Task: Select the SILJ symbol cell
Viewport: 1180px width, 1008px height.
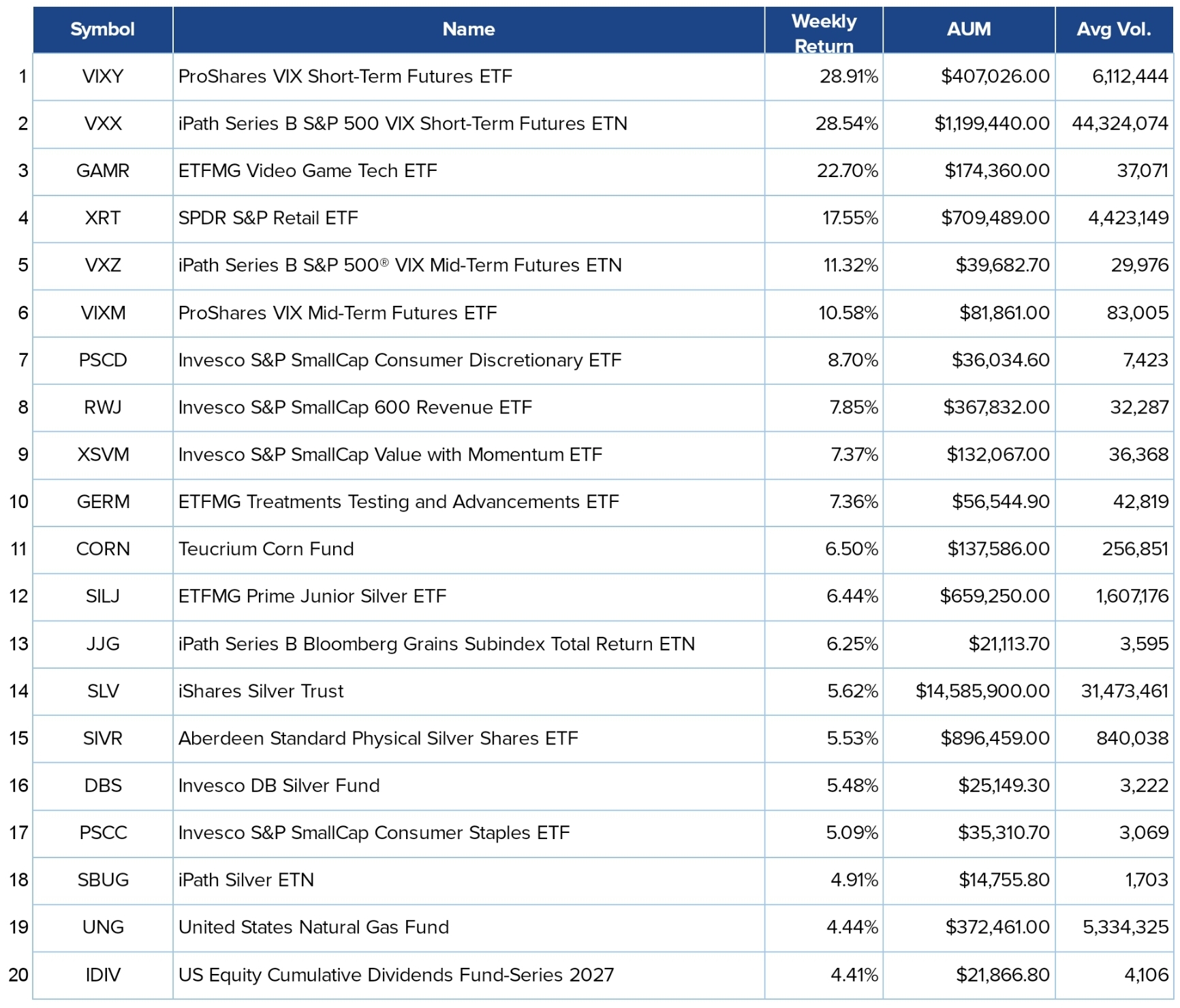Action: point(103,596)
